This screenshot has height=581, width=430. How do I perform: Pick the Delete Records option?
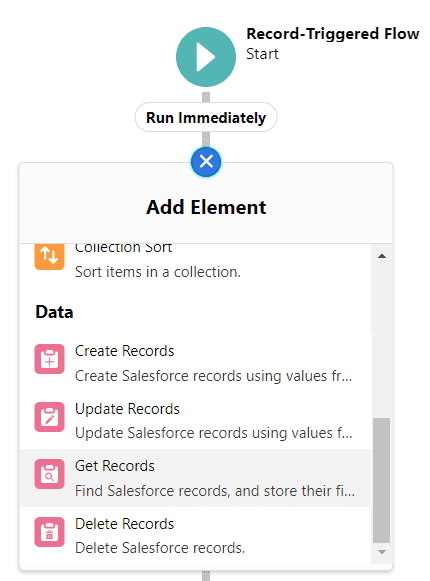tap(195, 535)
